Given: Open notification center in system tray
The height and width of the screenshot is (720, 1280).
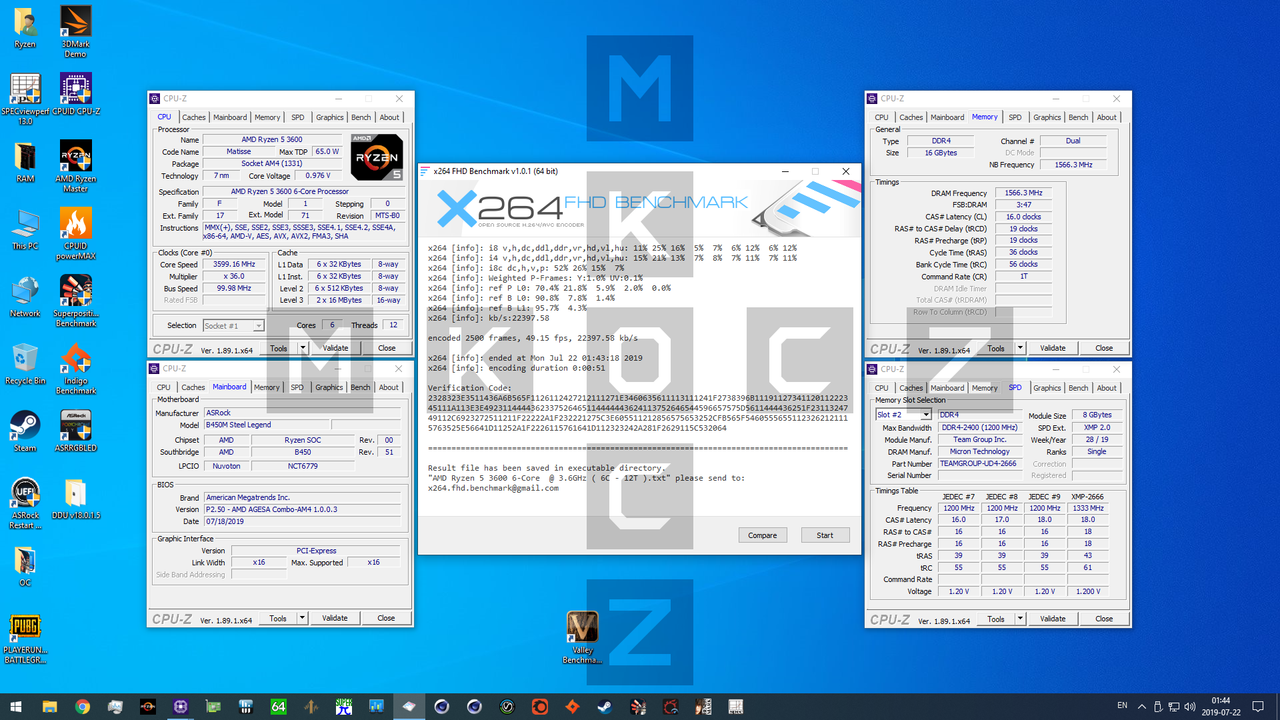Looking at the screenshot, I should (1257, 706).
